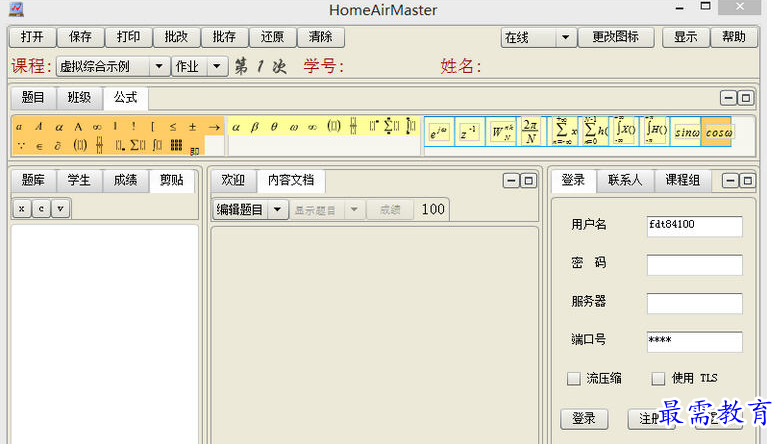Screen dimensions: 780x444
Task: Choose the plus-minus symbol
Action: coord(192,127)
